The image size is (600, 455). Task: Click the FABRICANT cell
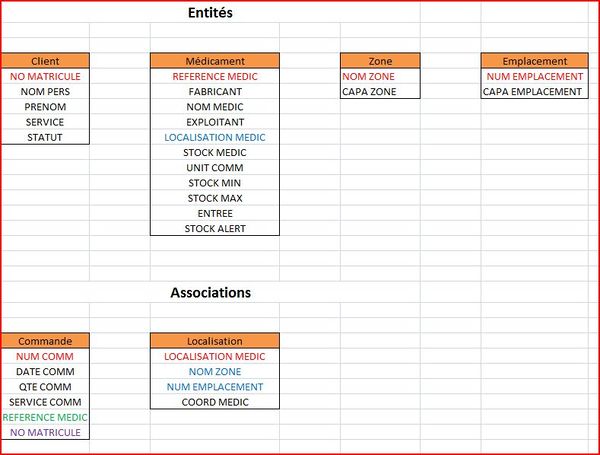coord(215,92)
